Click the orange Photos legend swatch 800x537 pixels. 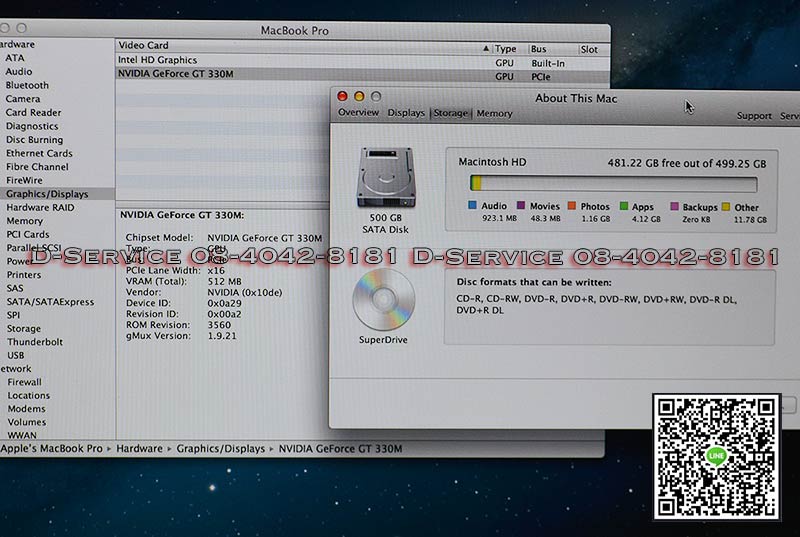[x=571, y=206]
